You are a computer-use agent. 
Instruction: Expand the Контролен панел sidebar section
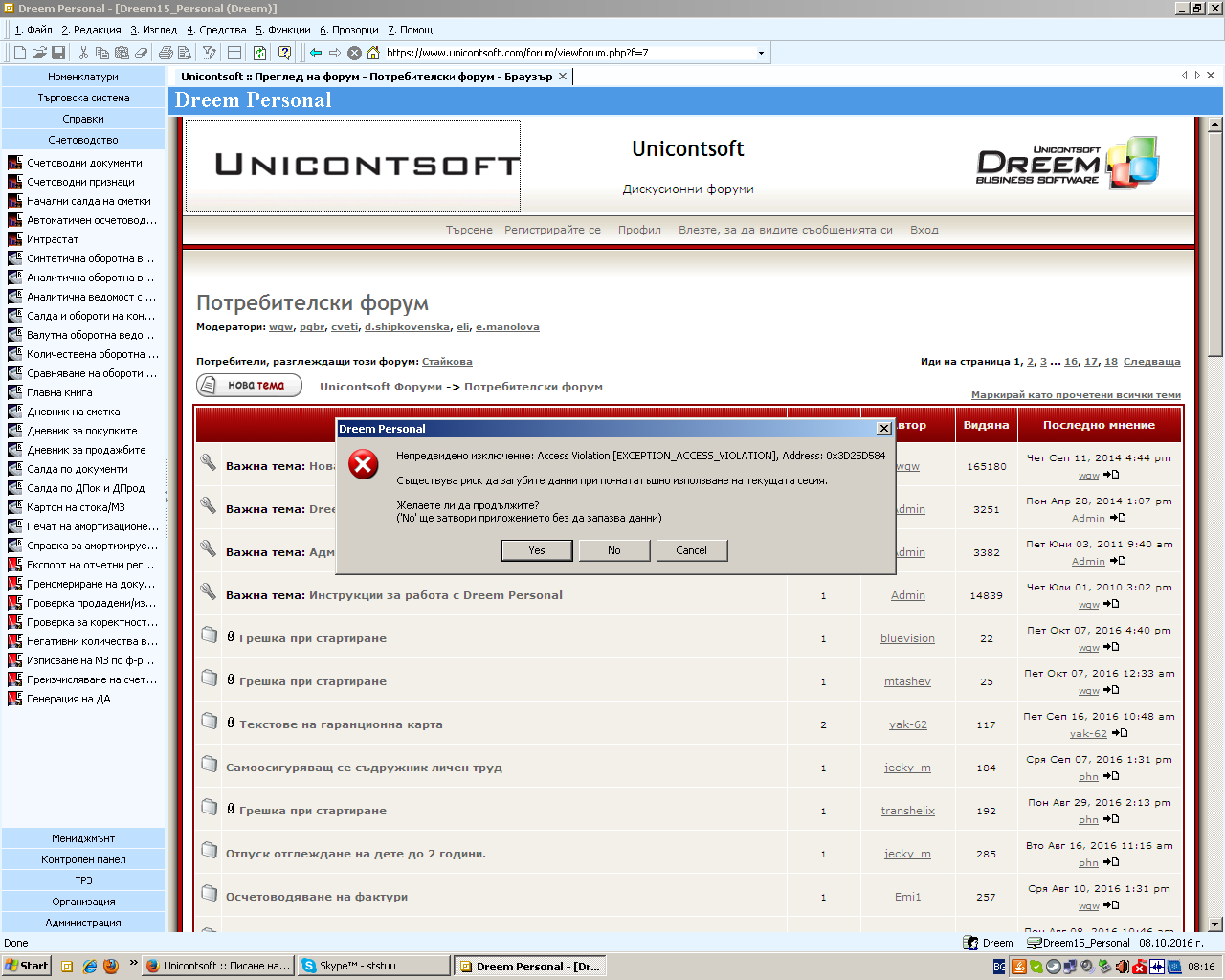pos(83,859)
